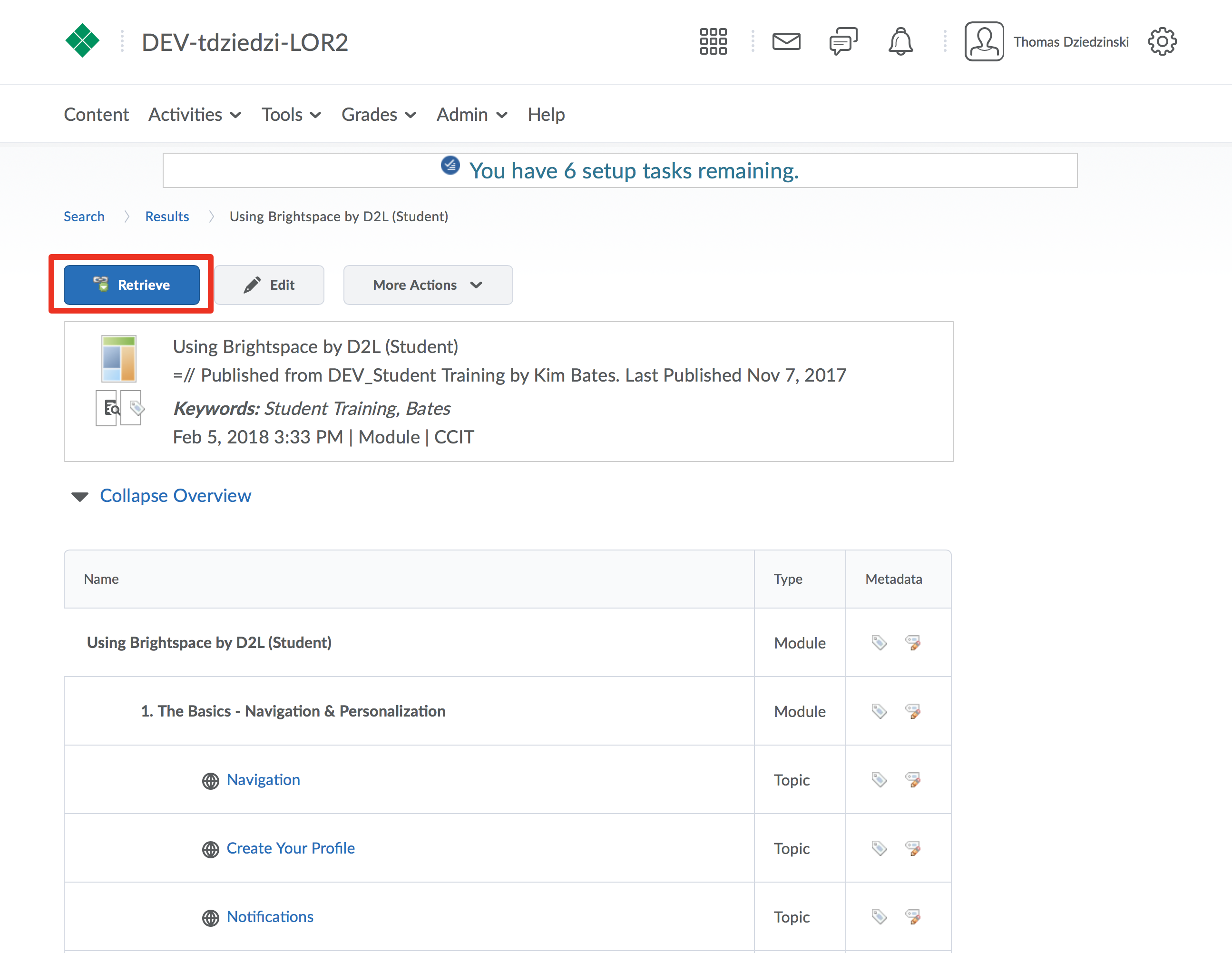Click the 'Keywords: Student Training, Bates' text

click(312, 408)
